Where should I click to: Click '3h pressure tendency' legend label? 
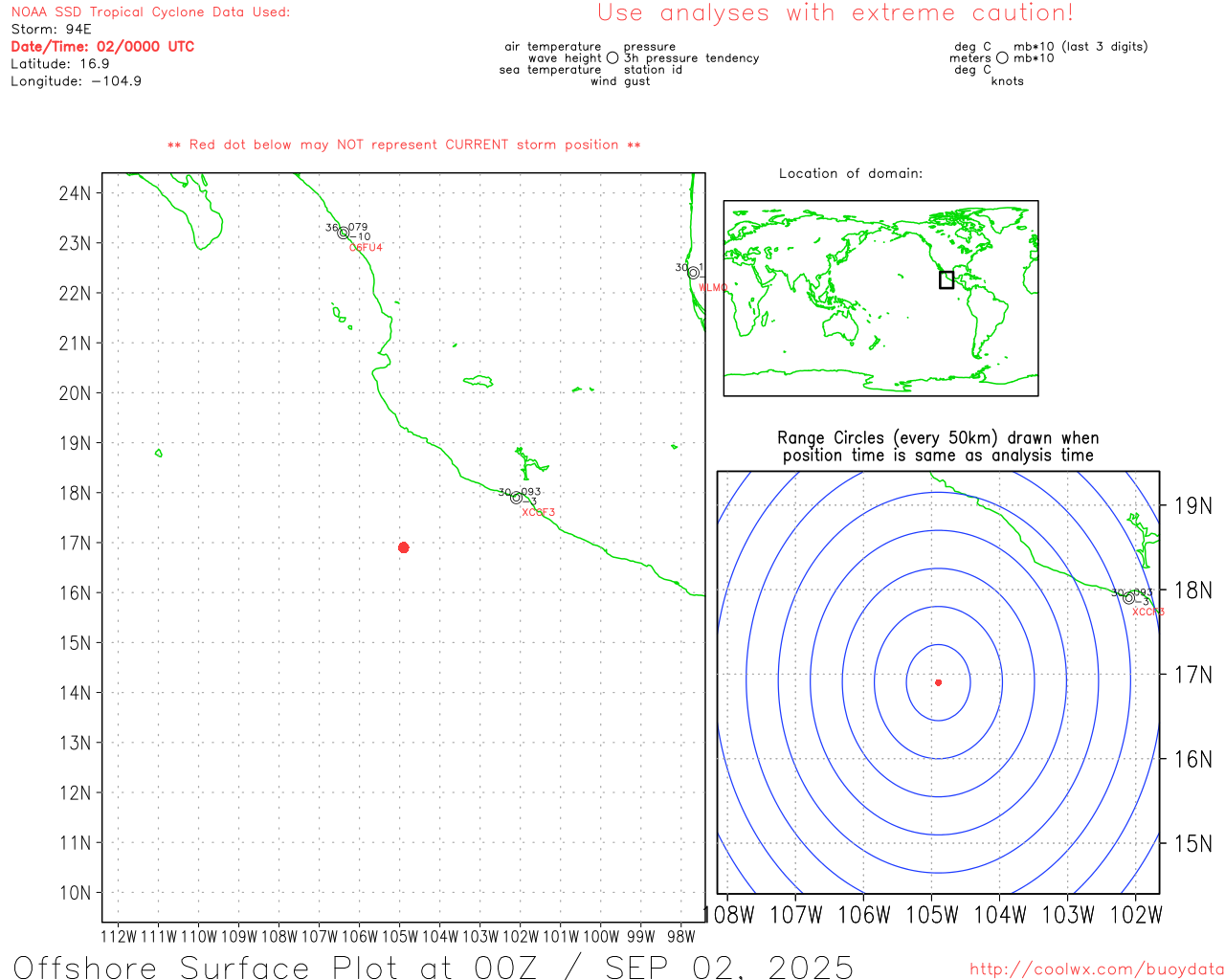[x=692, y=58]
